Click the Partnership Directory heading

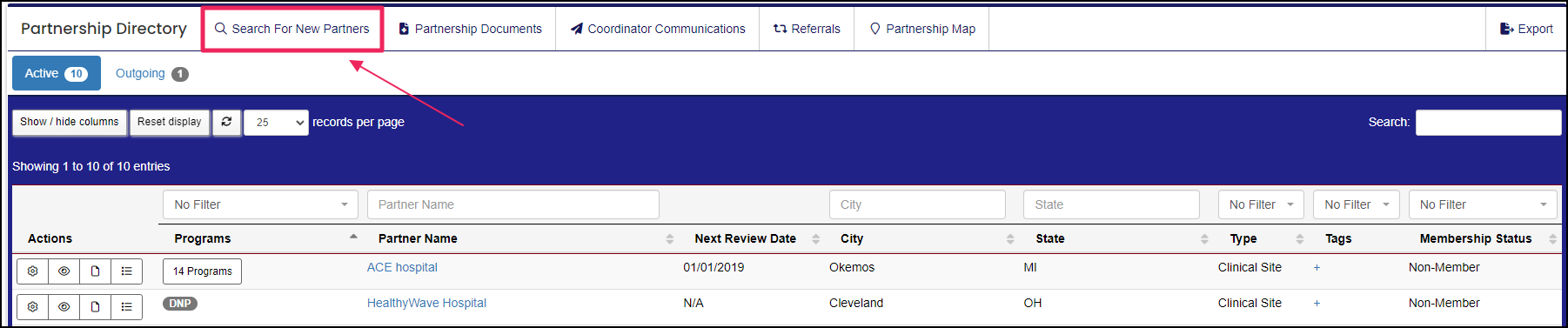pos(104,29)
